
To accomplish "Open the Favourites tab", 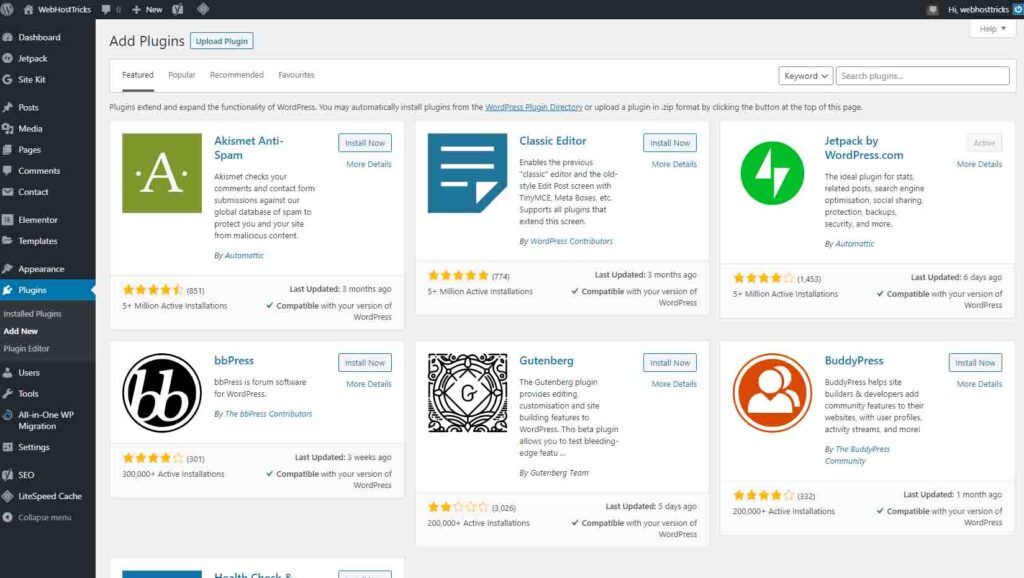I will pos(296,74).
